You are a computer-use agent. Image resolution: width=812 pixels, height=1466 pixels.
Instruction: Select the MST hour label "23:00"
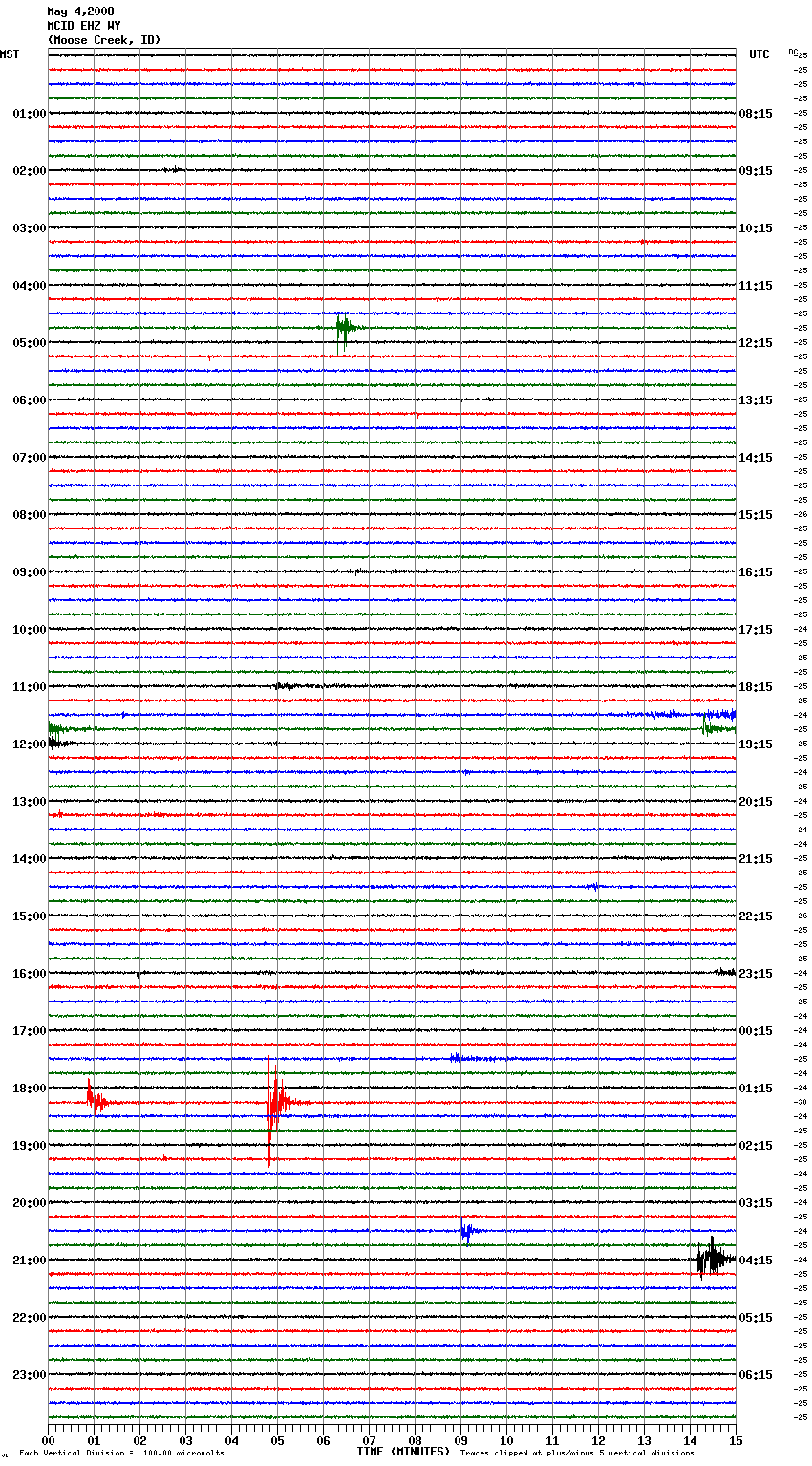[30, 1375]
